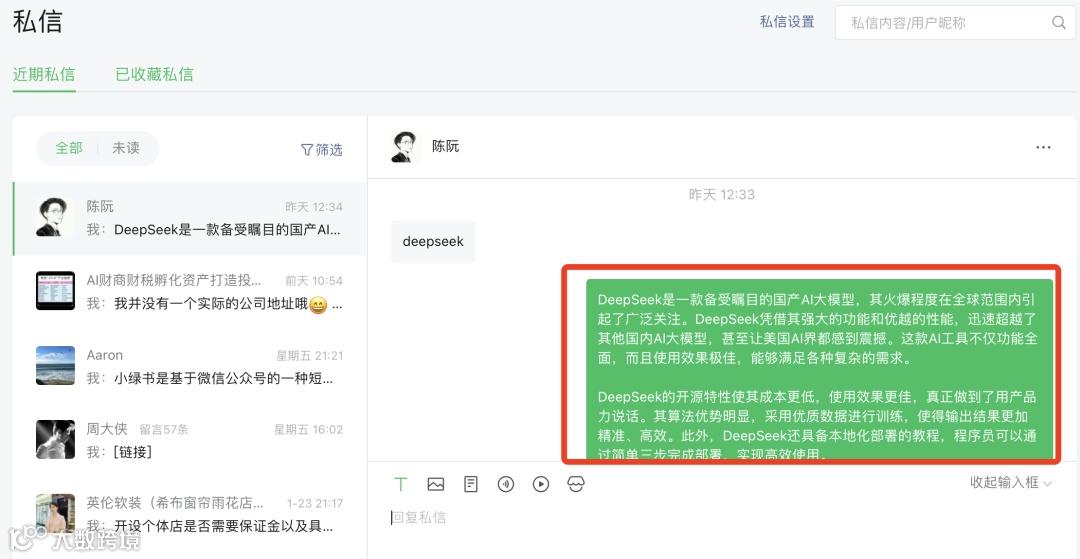This screenshot has width=1080, height=559.
Task: Focus the 回复私信 reply field
Action: [722, 518]
